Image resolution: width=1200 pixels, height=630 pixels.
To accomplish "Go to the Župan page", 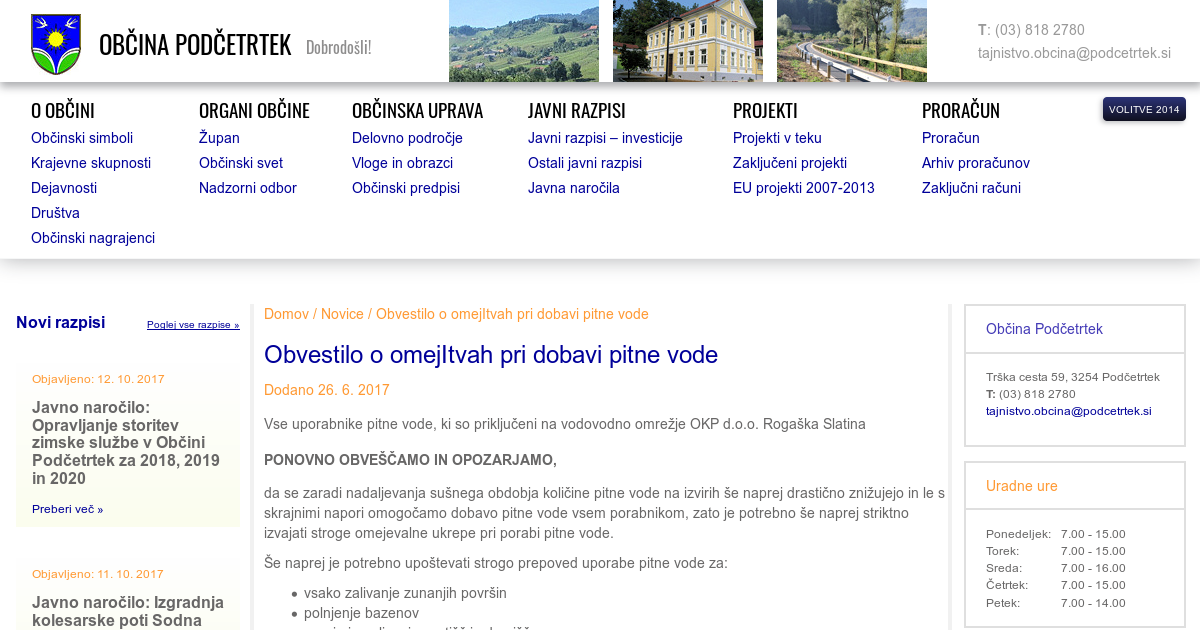I will click(x=219, y=138).
